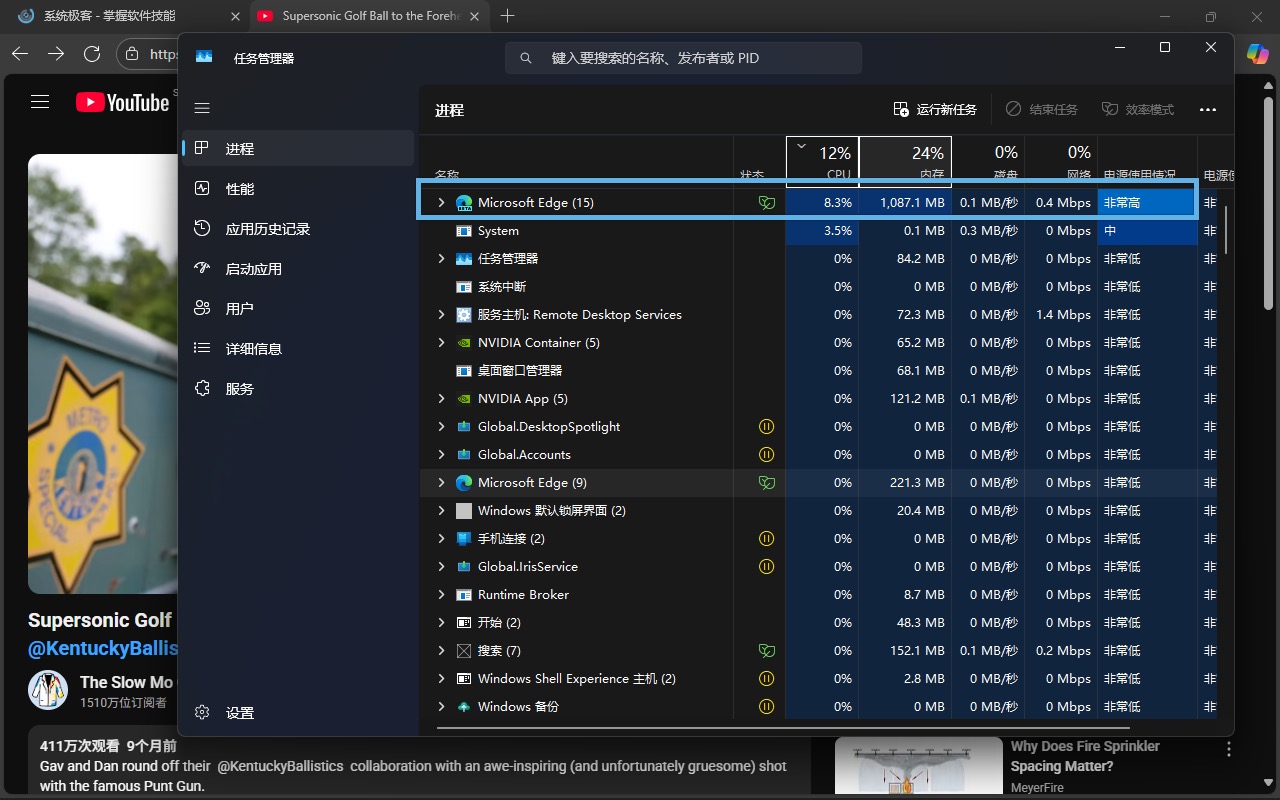Expand Microsoft Edge (9) process group

pos(441,482)
